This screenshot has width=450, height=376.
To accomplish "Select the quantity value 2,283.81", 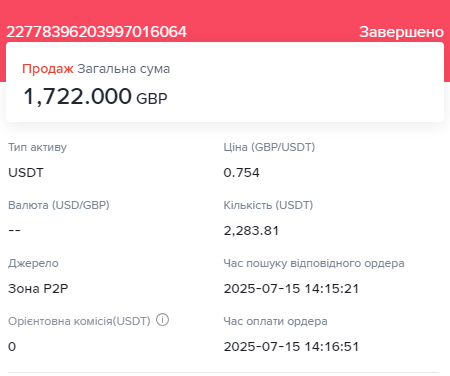I will 251,231.
